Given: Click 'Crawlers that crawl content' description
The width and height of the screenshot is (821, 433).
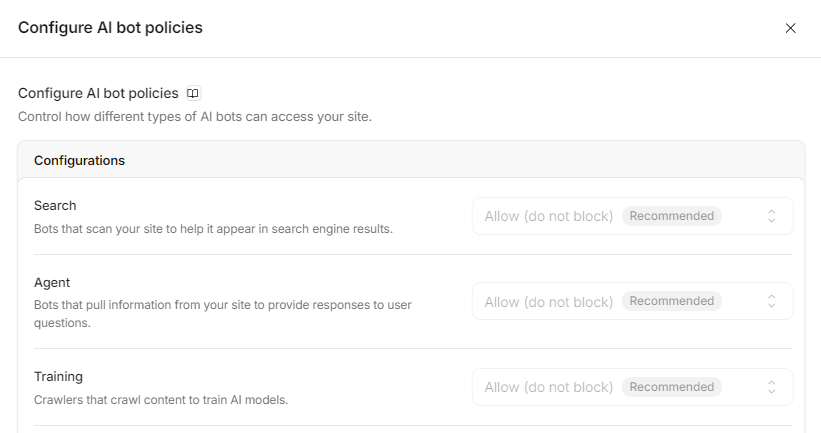Looking at the screenshot, I should 161,399.
